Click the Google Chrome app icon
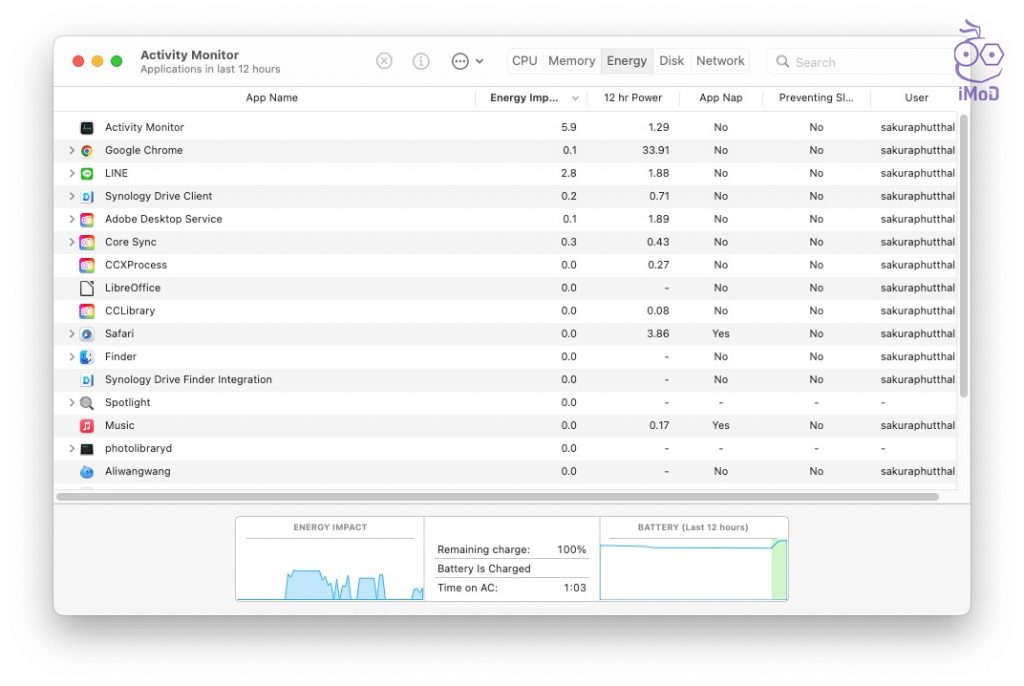 (88, 150)
